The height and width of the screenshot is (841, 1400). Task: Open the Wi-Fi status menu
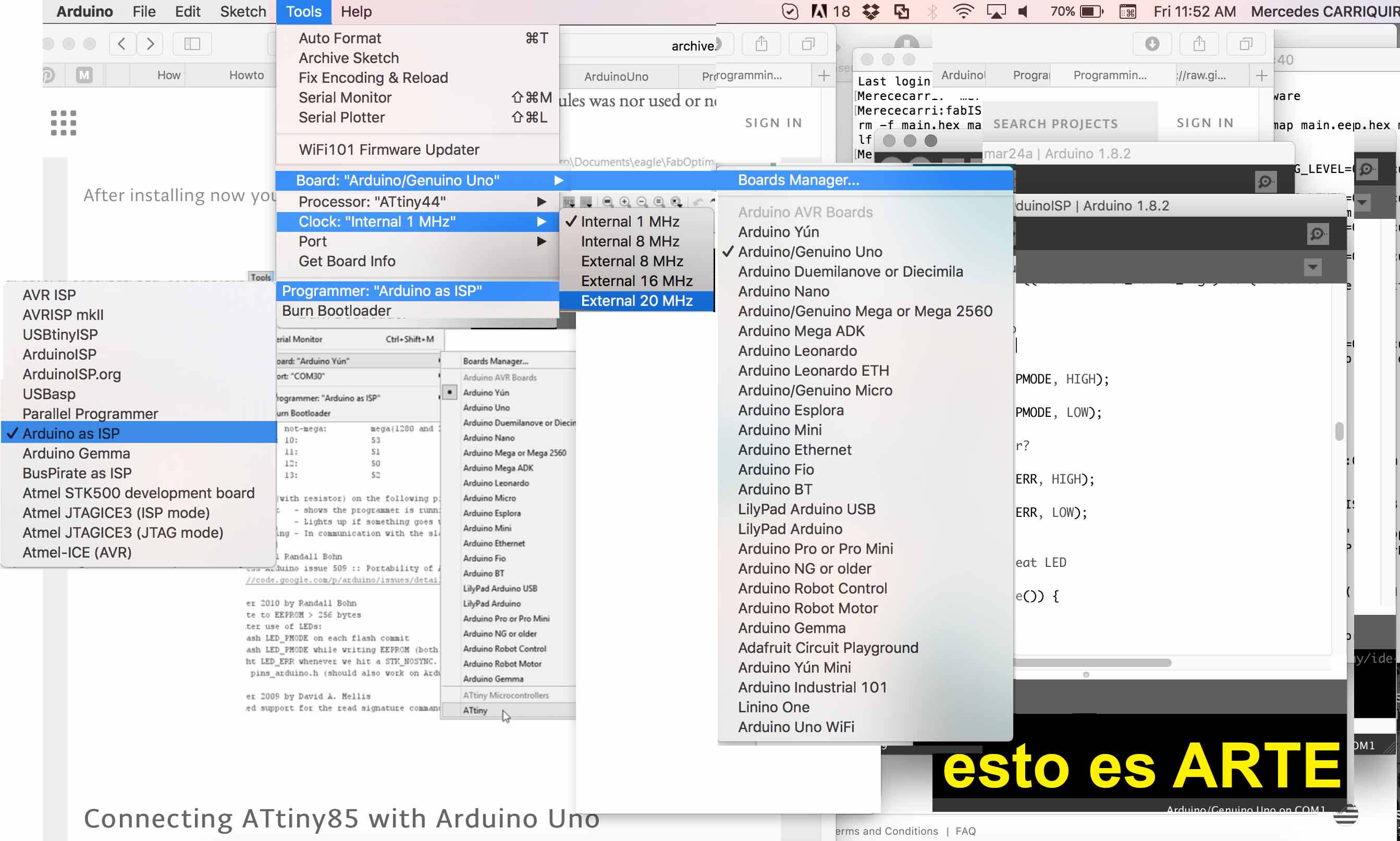click(964, 11)
